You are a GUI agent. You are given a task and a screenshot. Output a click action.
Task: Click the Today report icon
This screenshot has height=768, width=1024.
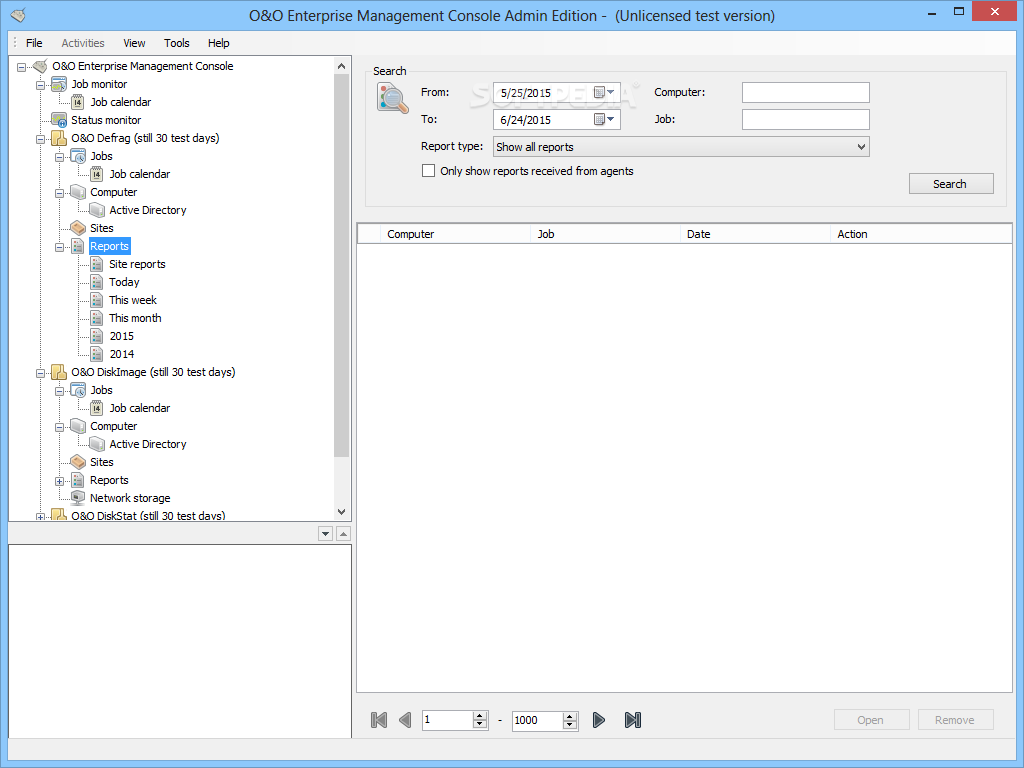[x=97, y=282]
